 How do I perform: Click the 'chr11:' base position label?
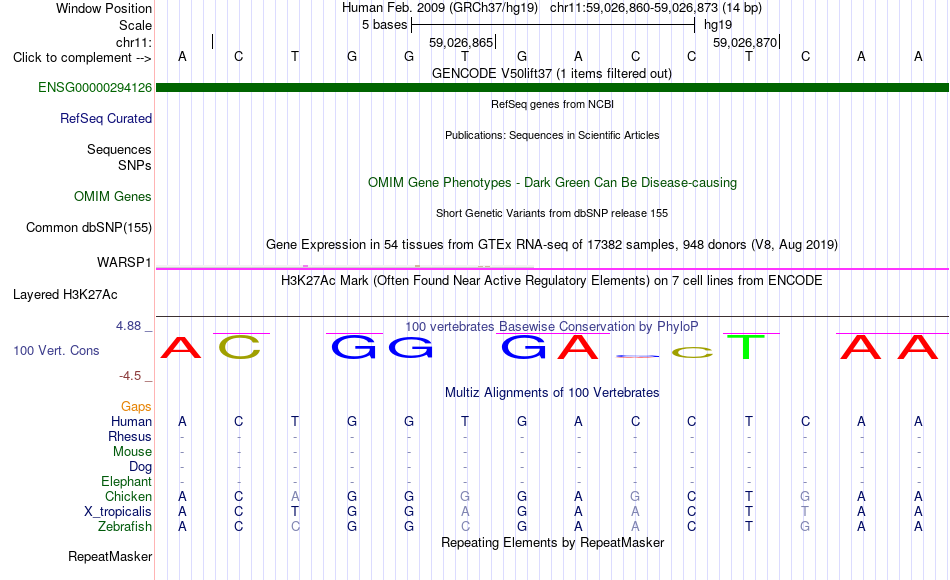[134, 42]
